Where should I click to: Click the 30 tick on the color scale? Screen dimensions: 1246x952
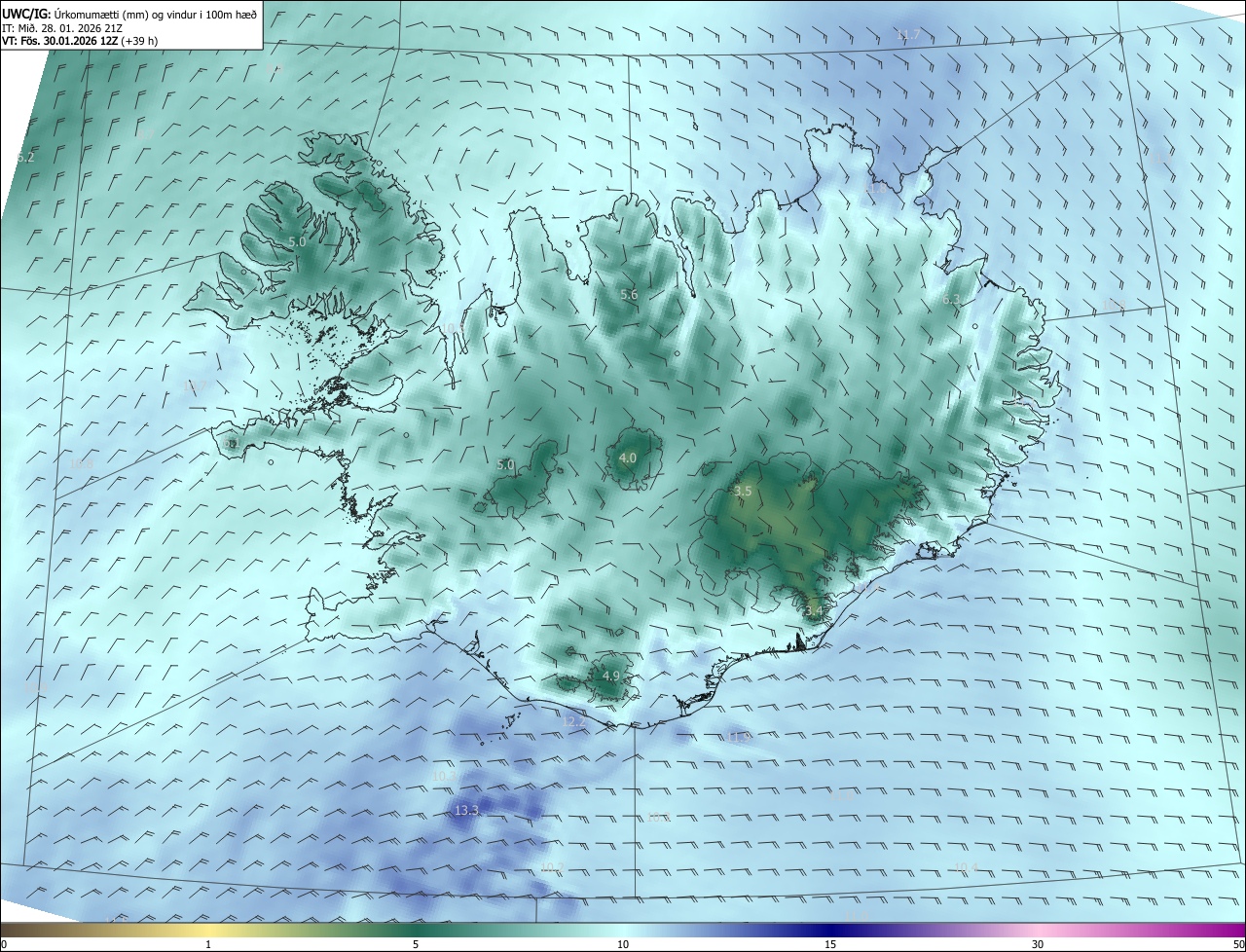[1038, 944]
